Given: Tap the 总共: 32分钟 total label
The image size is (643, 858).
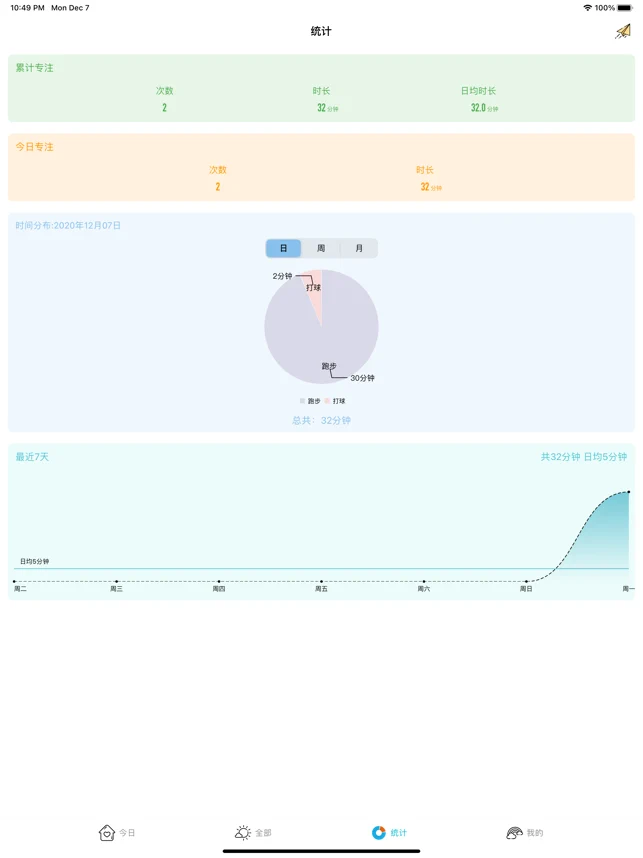Looking at the screenshot, I should pyautogui.click(x=321, y=421).
